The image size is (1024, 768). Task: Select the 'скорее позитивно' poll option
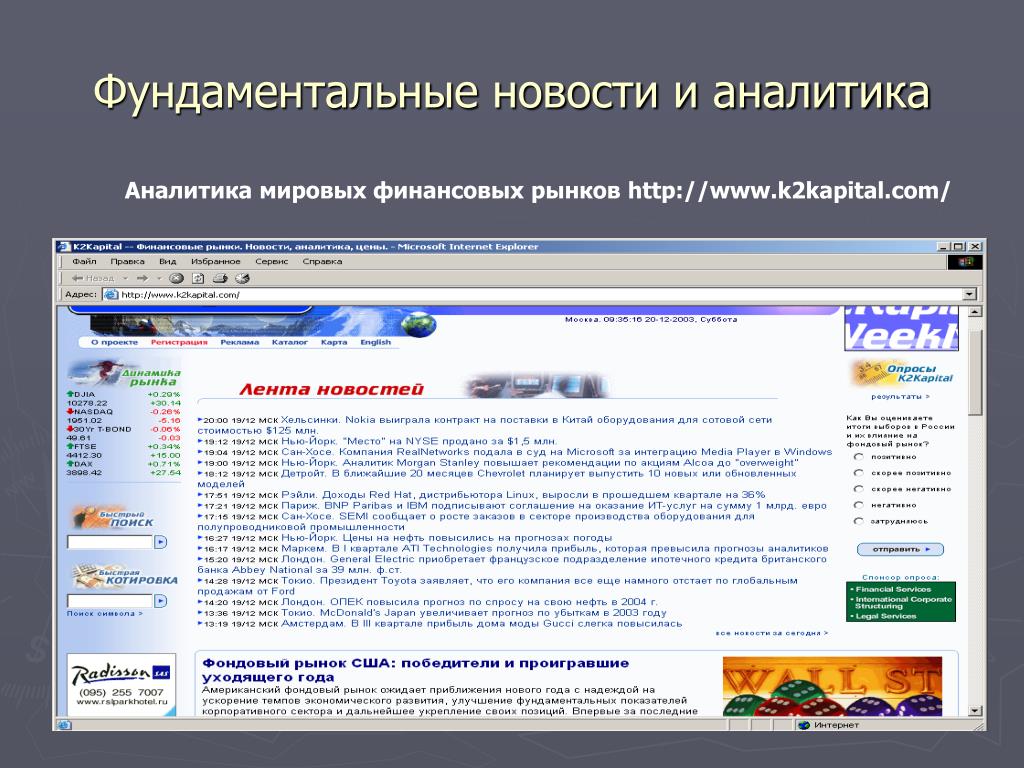click(x=859, y=473)
